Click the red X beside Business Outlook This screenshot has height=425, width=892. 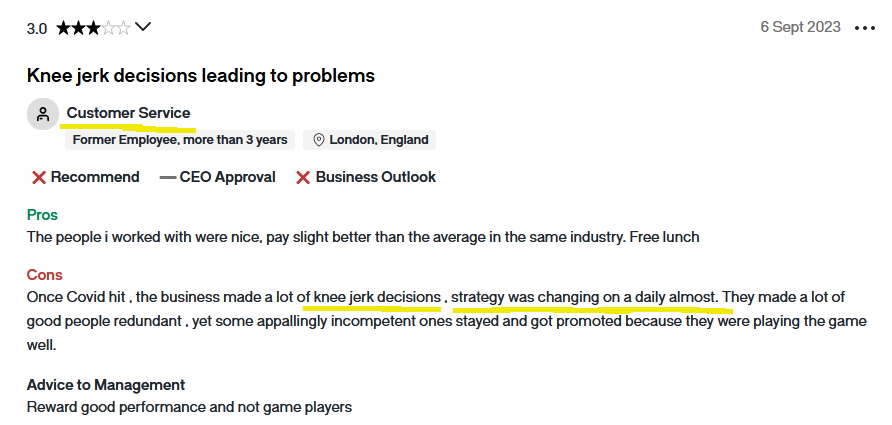click(303, 177)
